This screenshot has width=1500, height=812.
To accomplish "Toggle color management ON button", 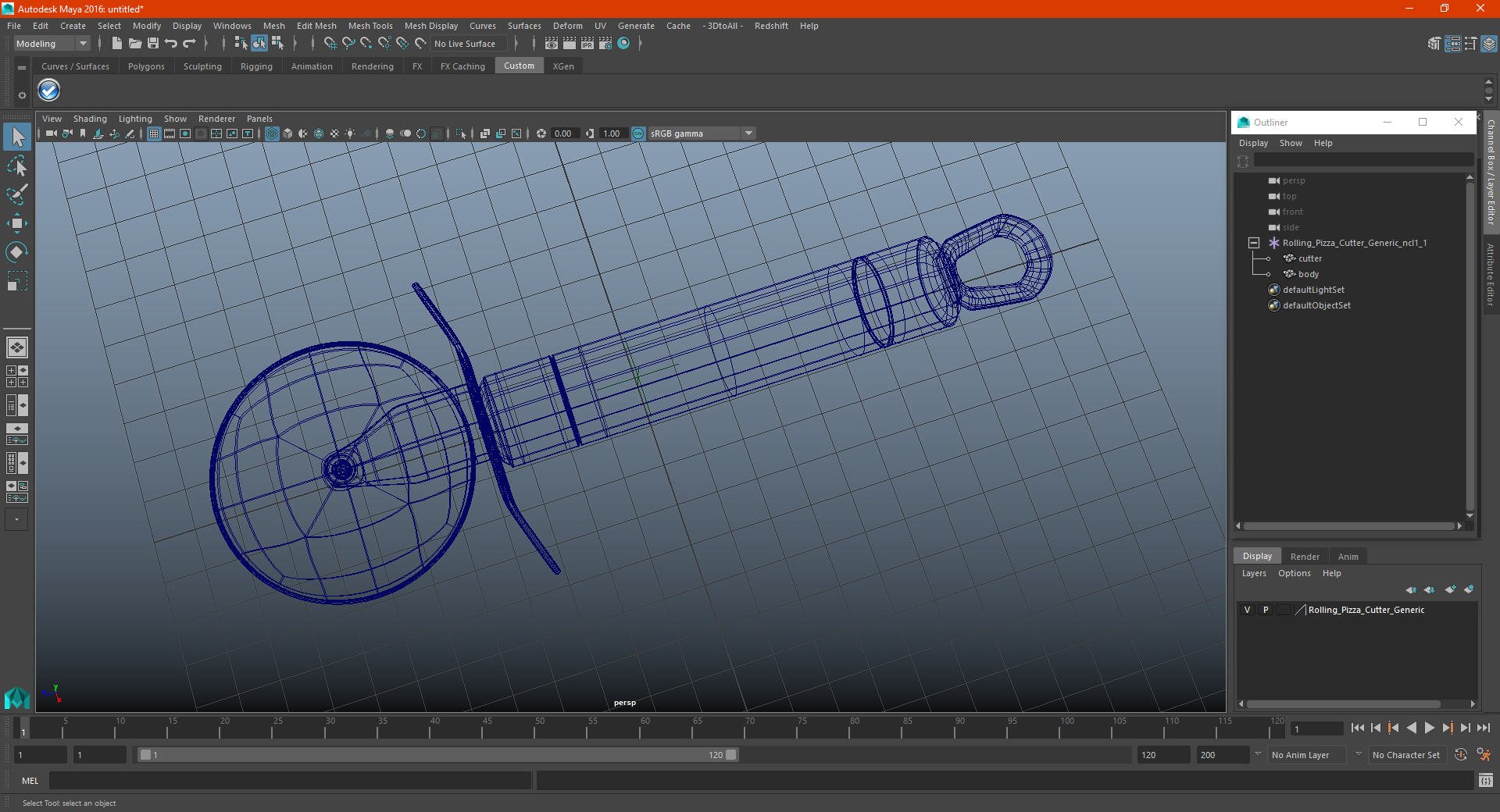I will (x=638, y=134).
